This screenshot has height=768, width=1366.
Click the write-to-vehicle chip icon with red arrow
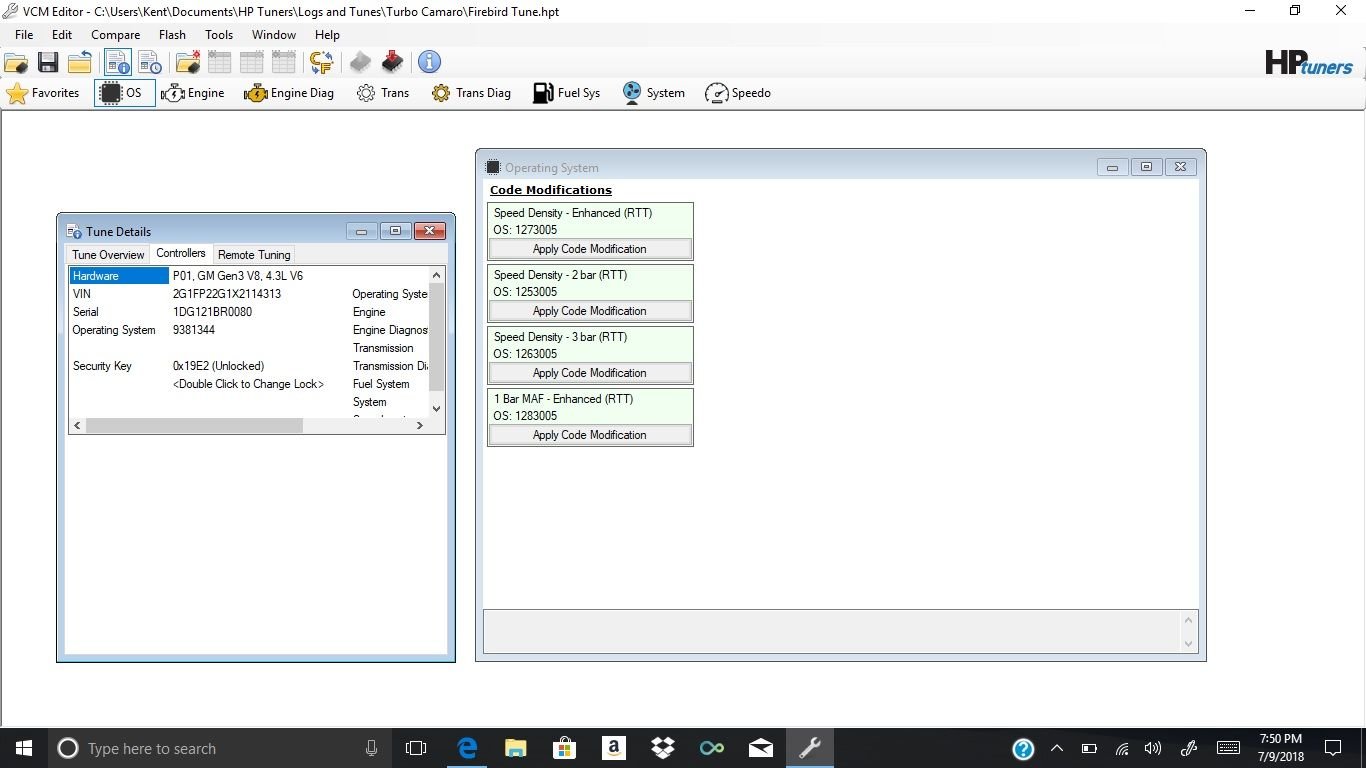pyautogui.click(x=392, y=62)
